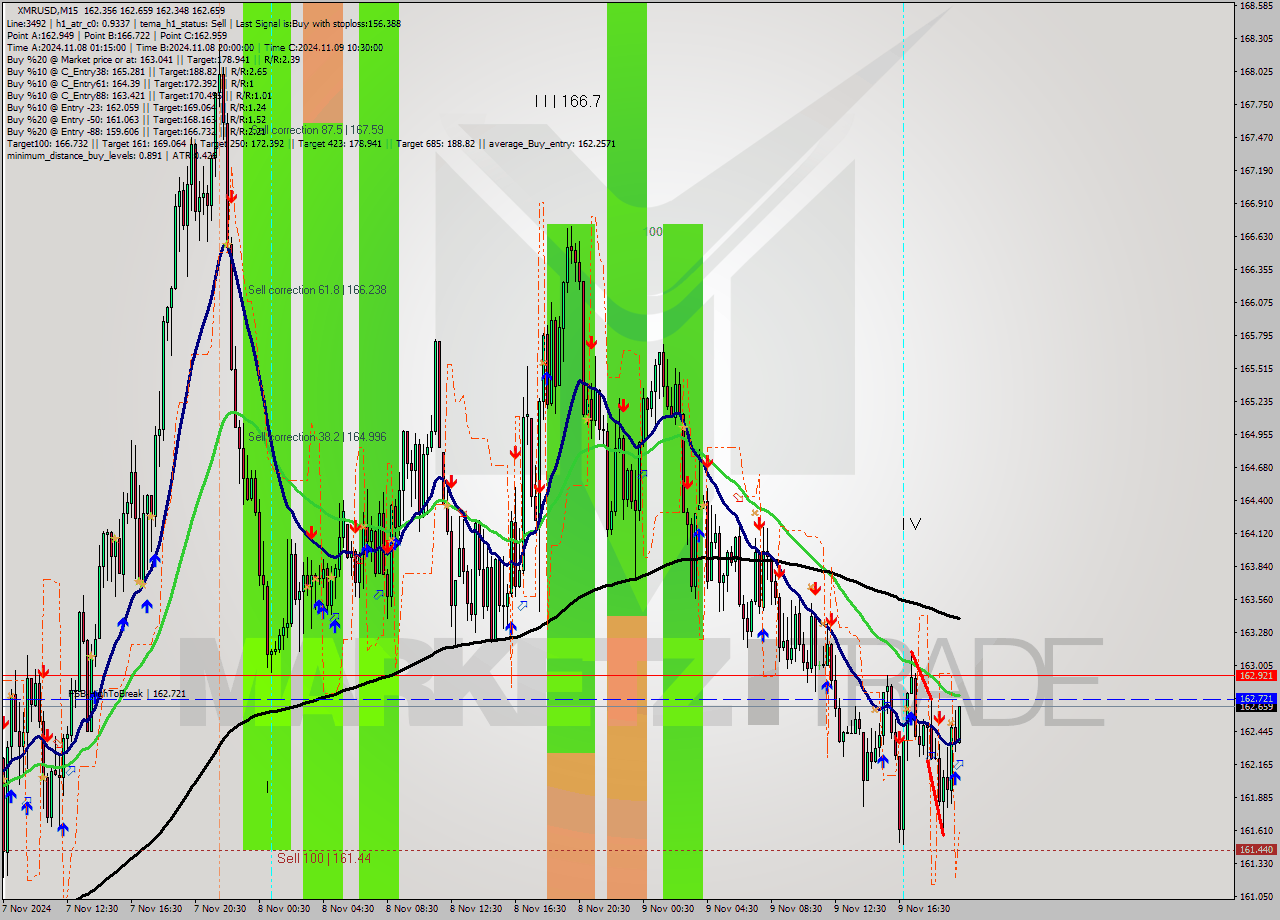Click the 'Time A:2024.11.08 01:15:00' line
This screenshot has height=920, width=1280.
[195, 47]
